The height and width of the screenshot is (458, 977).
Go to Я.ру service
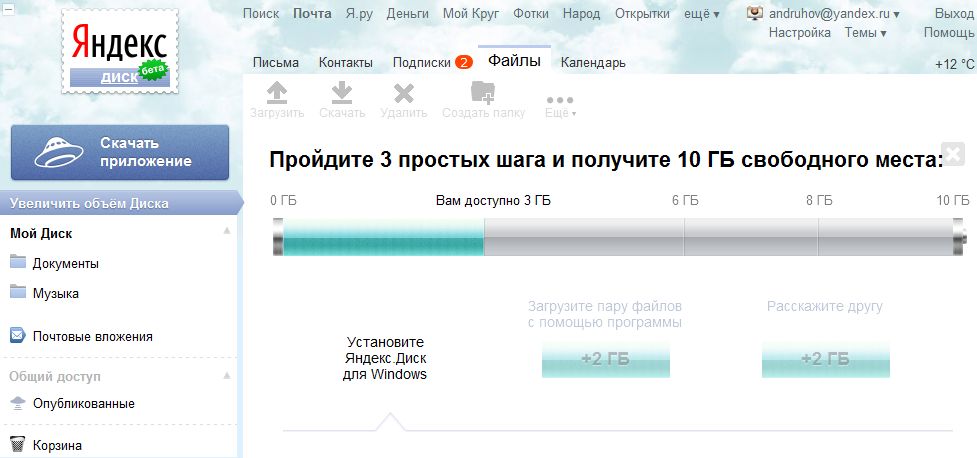[359, 14]
